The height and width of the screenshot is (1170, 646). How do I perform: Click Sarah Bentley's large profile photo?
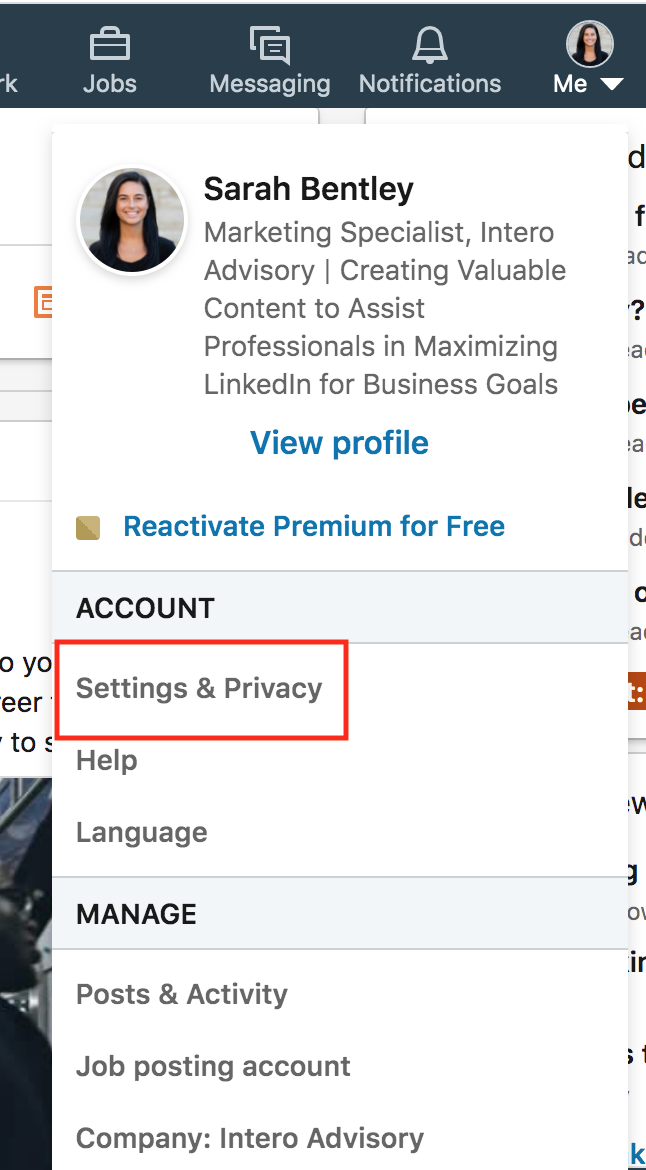coord(132,220)
